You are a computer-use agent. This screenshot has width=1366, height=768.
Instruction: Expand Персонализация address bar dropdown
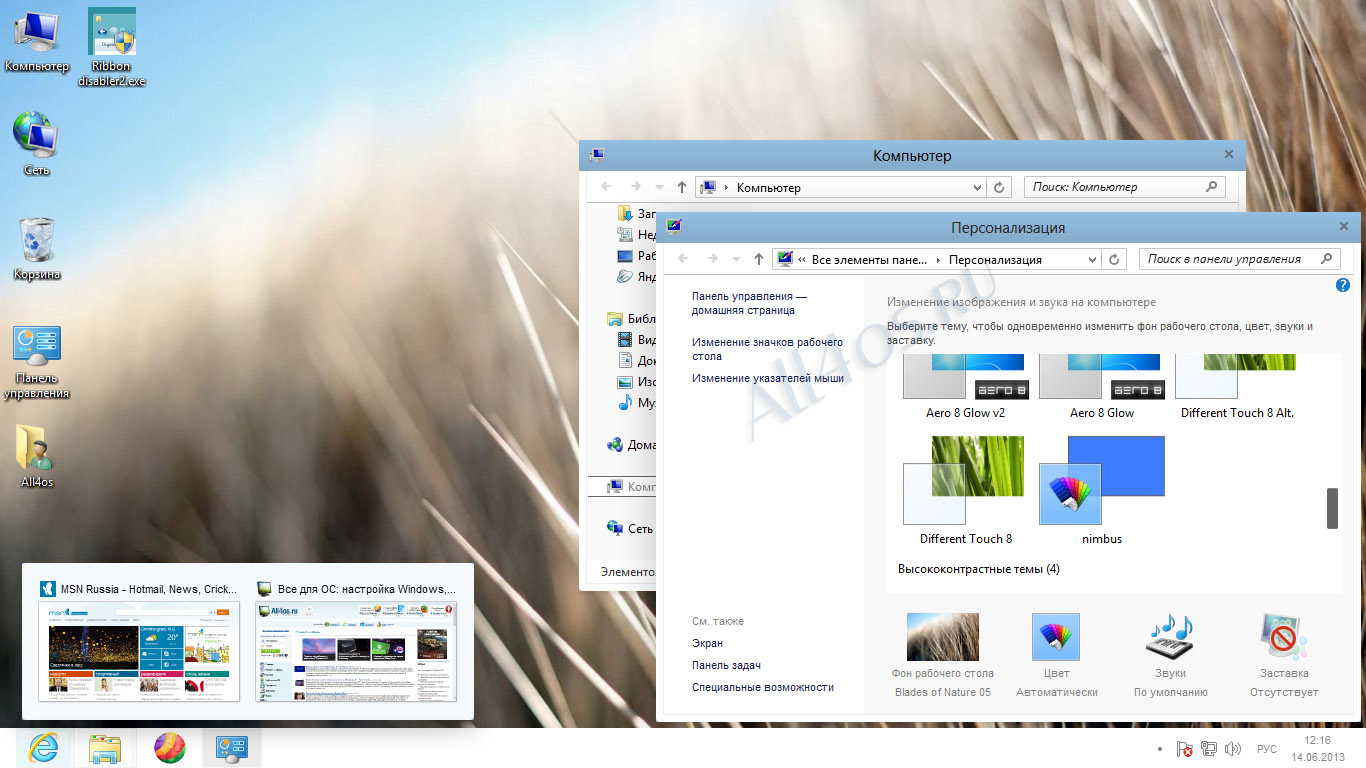coord(1092,259)
